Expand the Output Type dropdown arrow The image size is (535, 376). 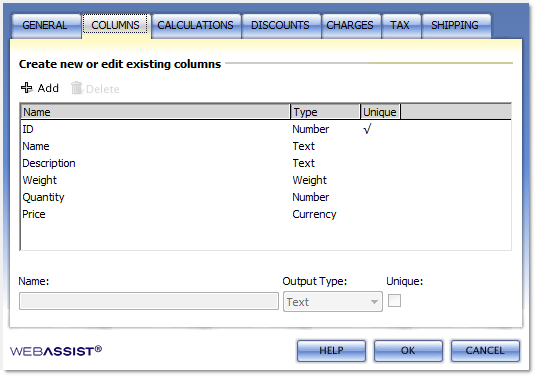374,302
